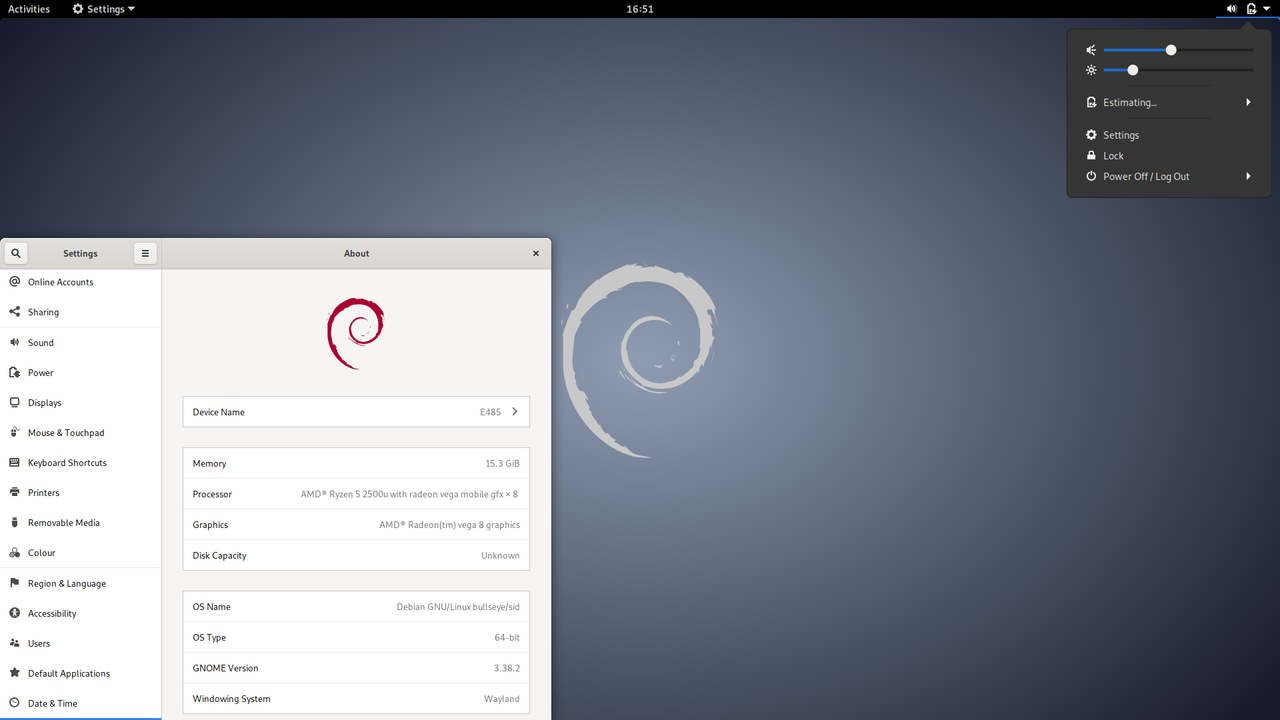Click the muted speaker icon in system menu
This screenshot has width=1280, height=720.
pos(1091,50)
